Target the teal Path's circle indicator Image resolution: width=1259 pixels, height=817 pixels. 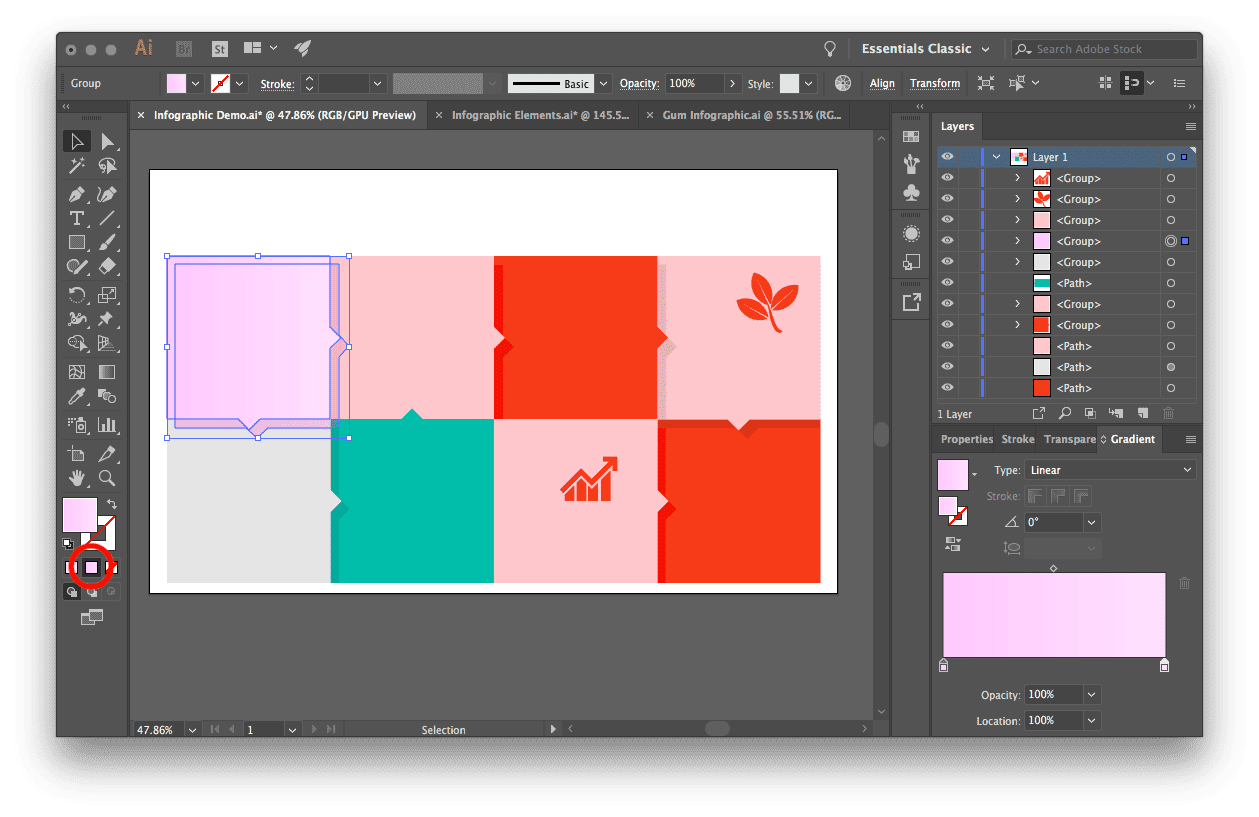point(1170,283)
